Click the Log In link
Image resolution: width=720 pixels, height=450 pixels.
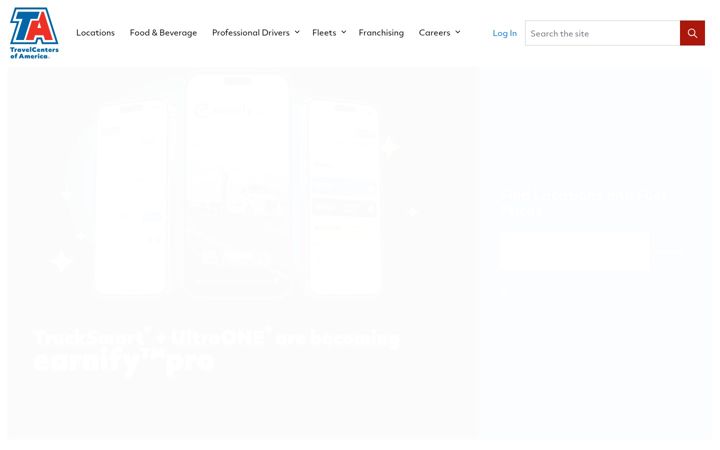tap(505, 33)
